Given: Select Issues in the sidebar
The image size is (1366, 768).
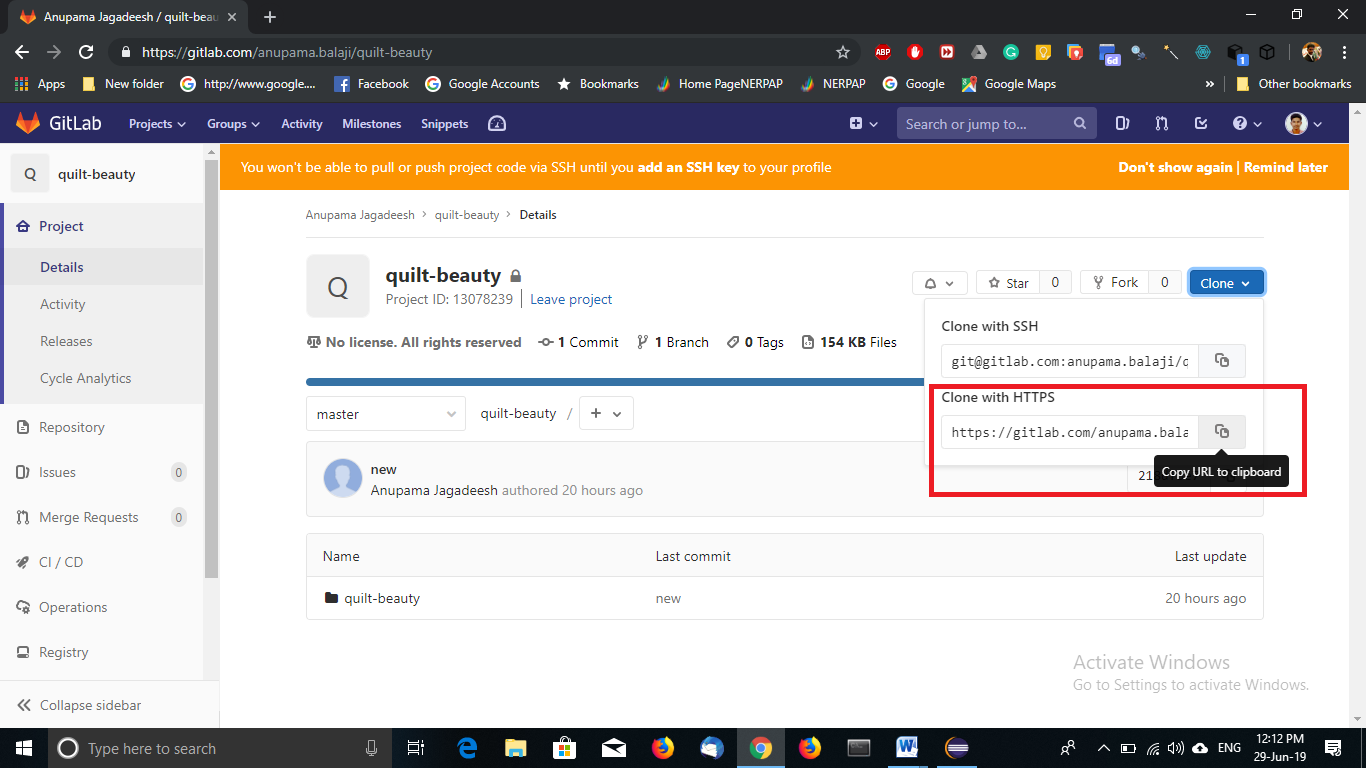Looking at the screenshot, I should tap(57, 472).
